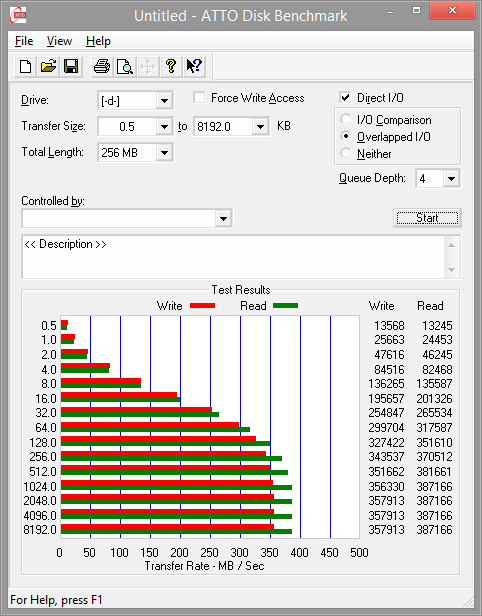
Task: Click the green Read legend swatch
Action: coord(285,306)
